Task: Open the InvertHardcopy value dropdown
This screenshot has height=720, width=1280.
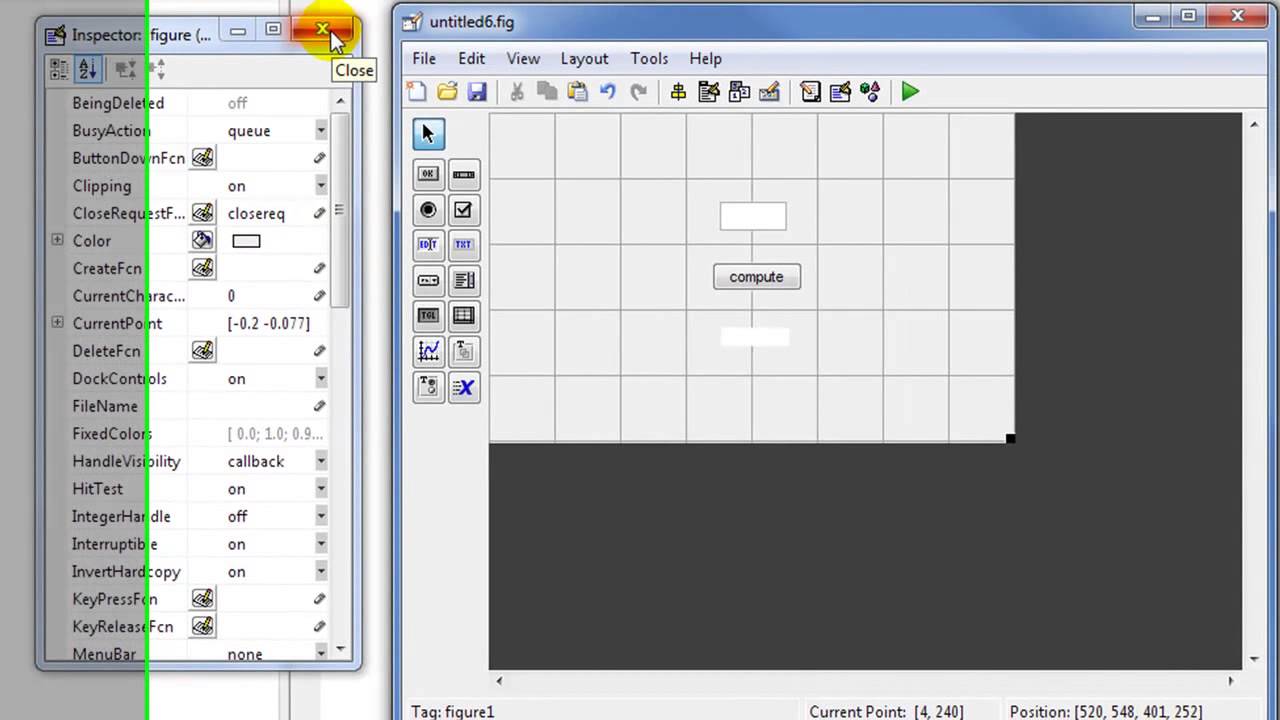Action: 321,572
